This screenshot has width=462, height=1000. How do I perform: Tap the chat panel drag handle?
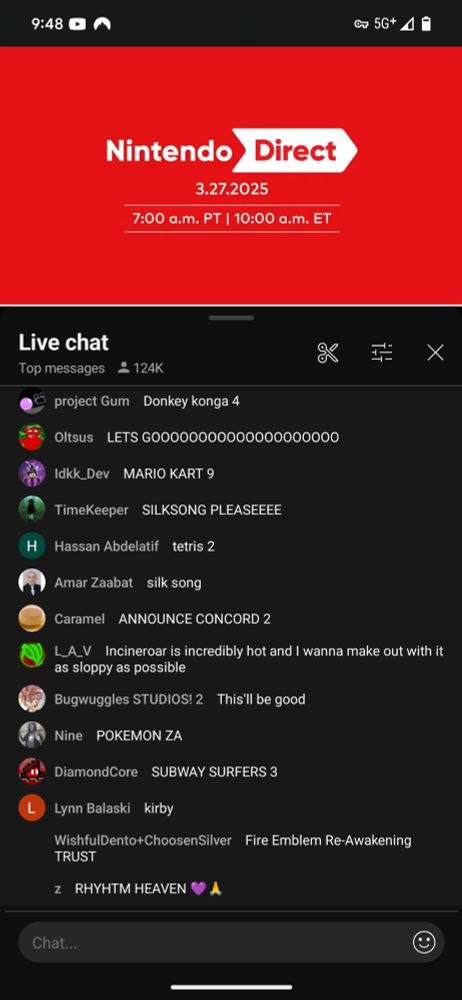231,318
